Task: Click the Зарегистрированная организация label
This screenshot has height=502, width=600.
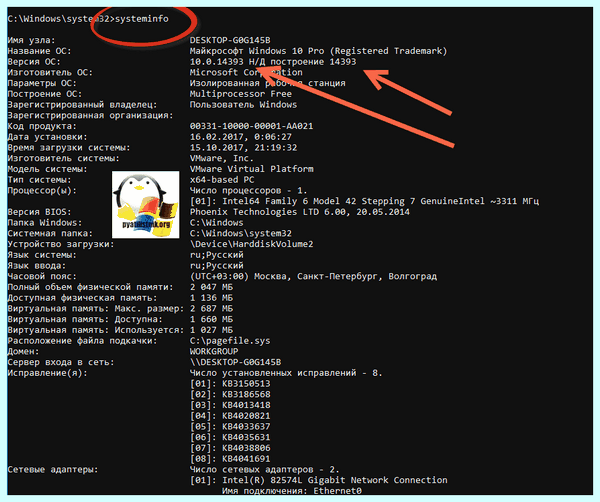Action: coord(90,115)
